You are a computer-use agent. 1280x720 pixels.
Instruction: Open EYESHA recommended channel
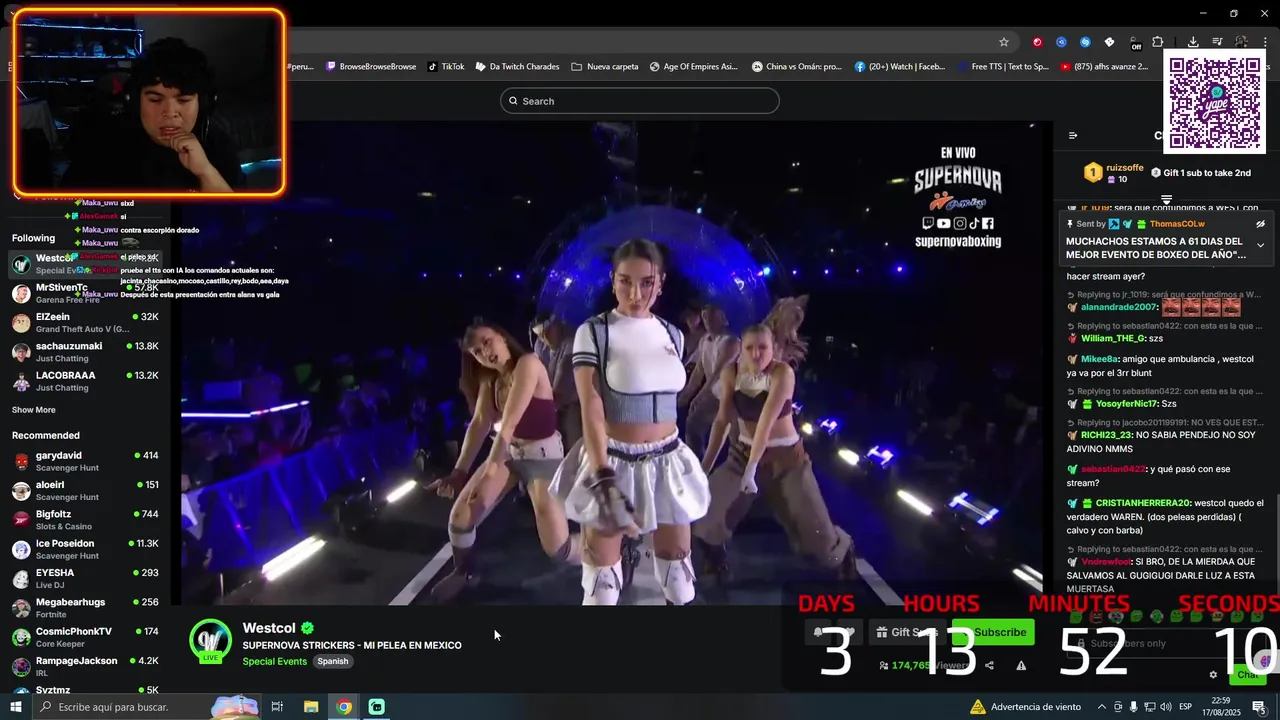point(85,579)
